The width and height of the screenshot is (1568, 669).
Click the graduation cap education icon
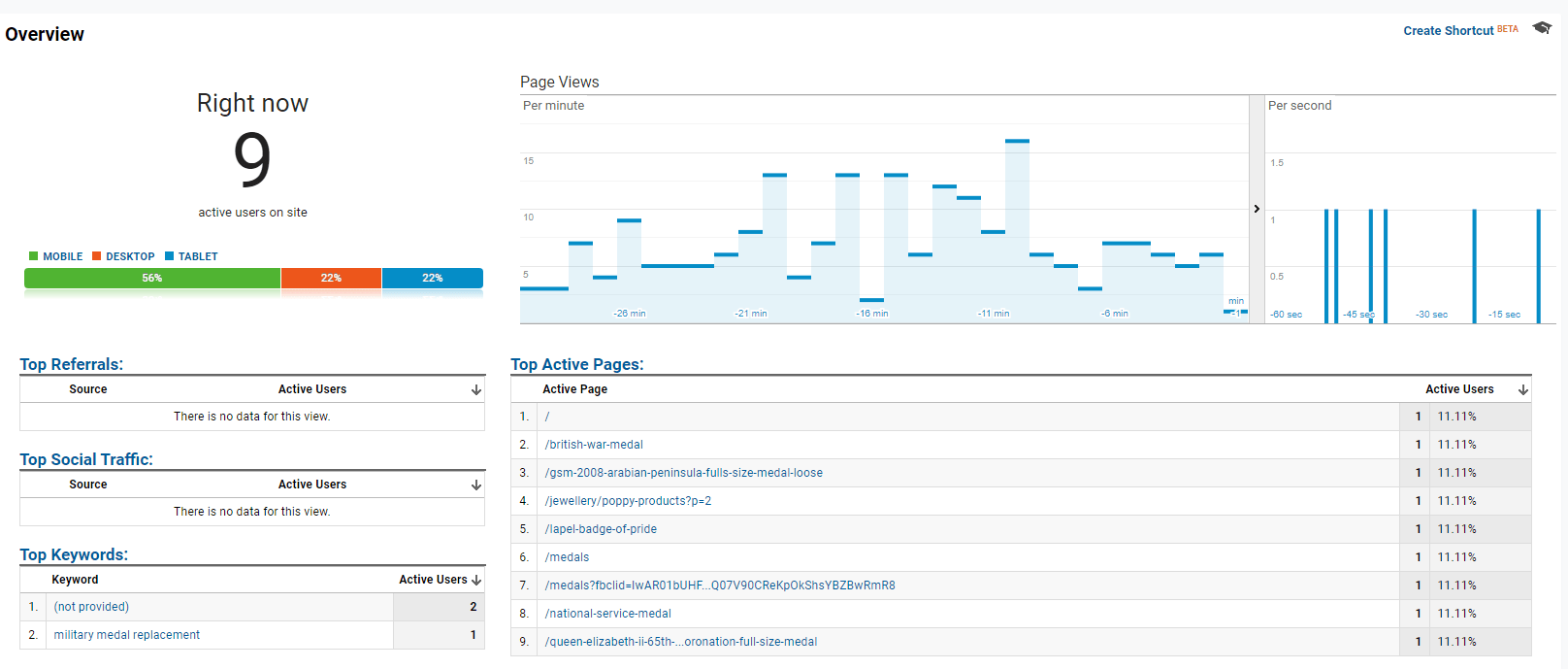tap(1542, 28)
